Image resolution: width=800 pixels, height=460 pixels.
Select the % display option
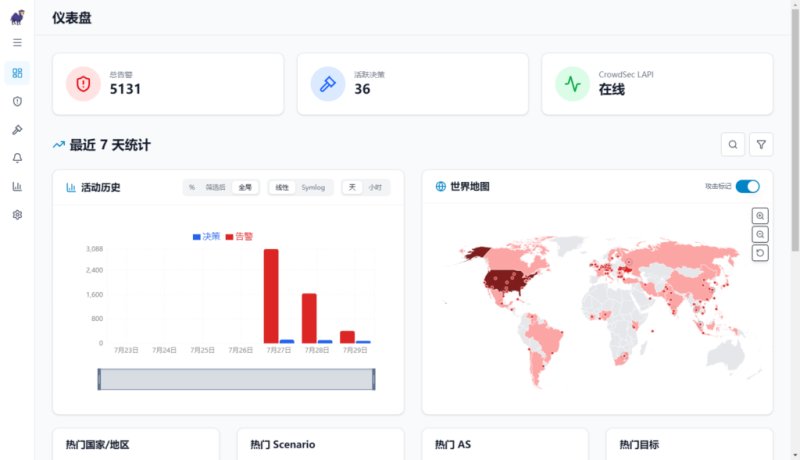click(192, 188)
